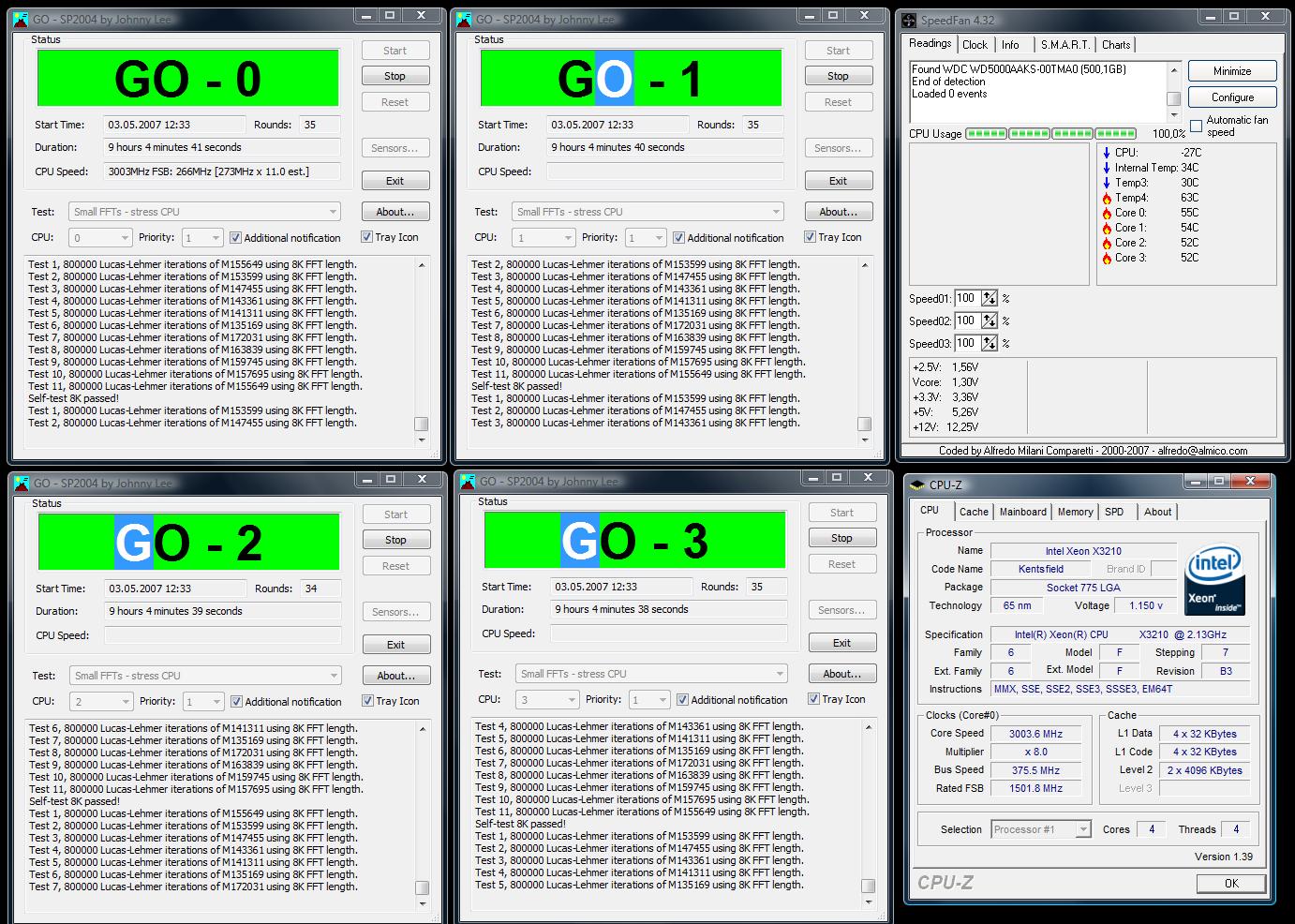This screenshot has height=924, width=1295.
Task: Toggle Tray Icon checkbox in the CPU 0 window
Action: point(366,237)
